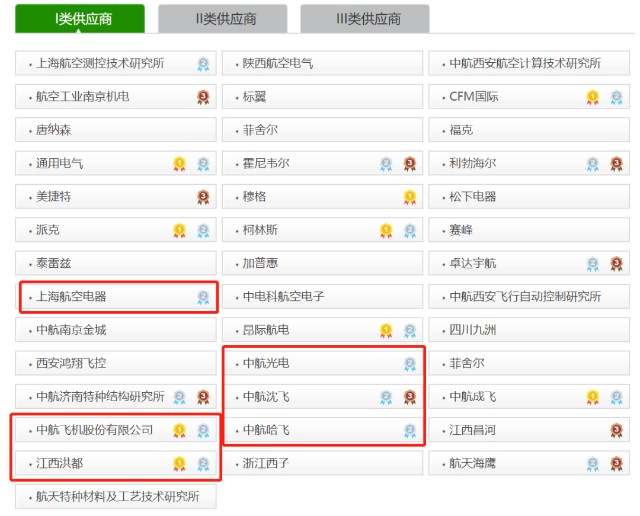Image resolution: width=640 pixels, height=516 pixels.
Task: Open supplier 福克
Action: point(529,130)
